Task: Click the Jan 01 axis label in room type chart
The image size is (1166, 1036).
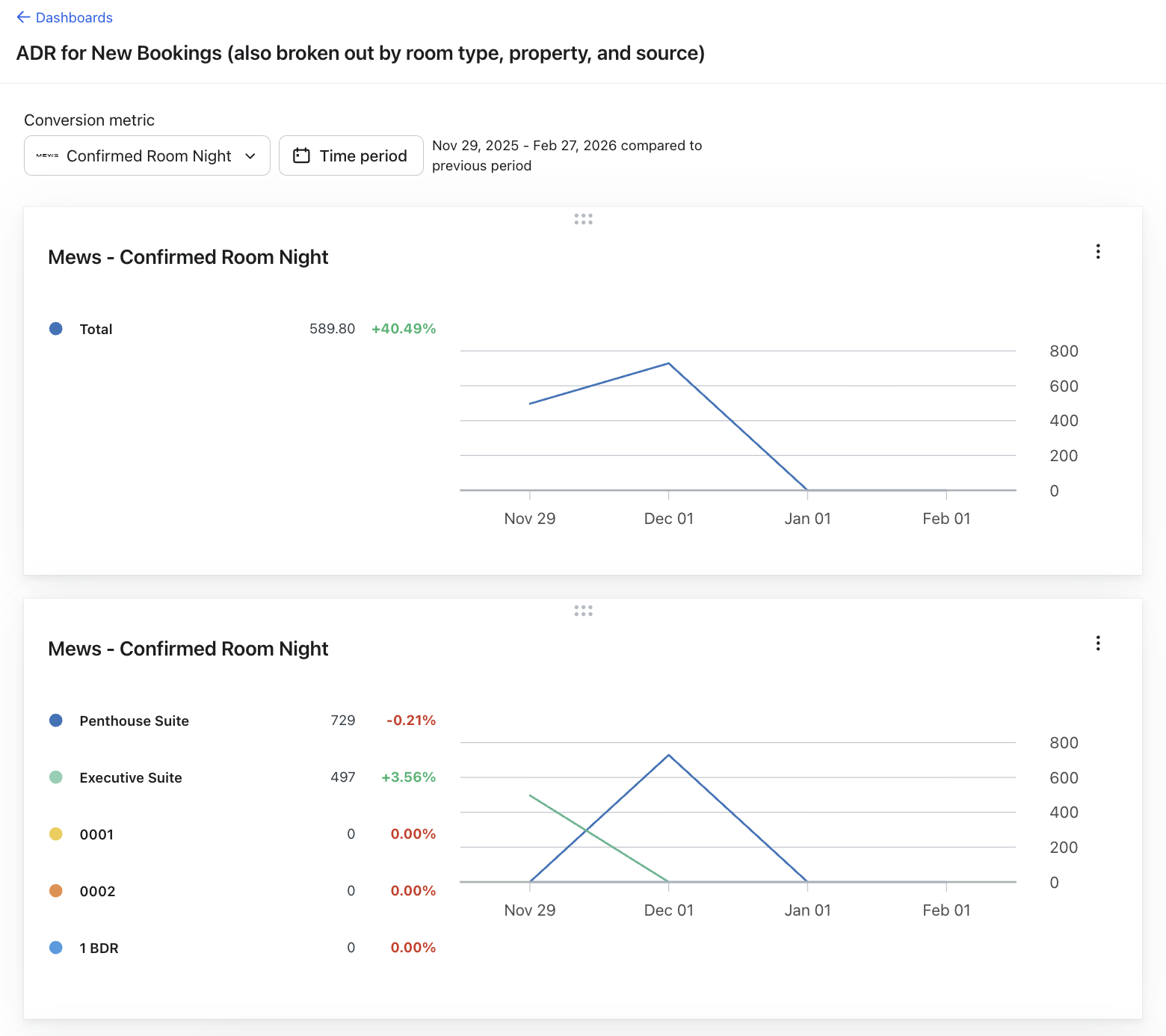Action: [807, 910]
